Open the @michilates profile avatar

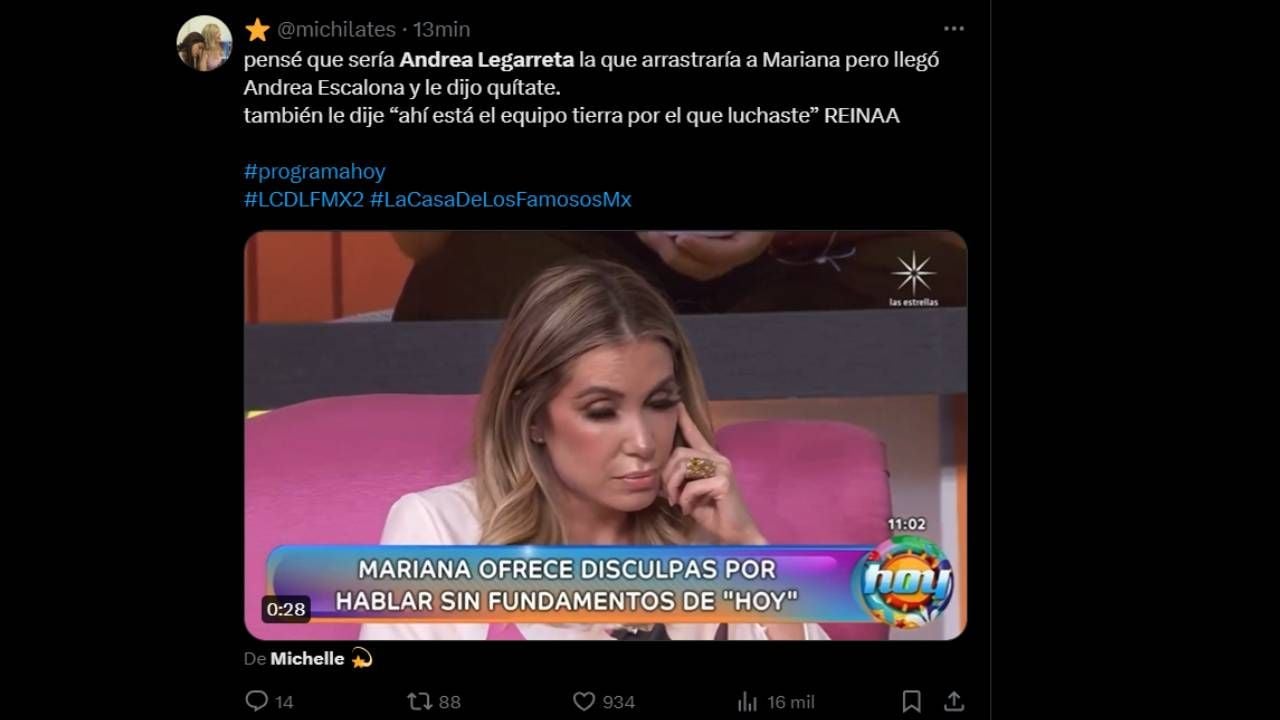(x=204, y=43)
